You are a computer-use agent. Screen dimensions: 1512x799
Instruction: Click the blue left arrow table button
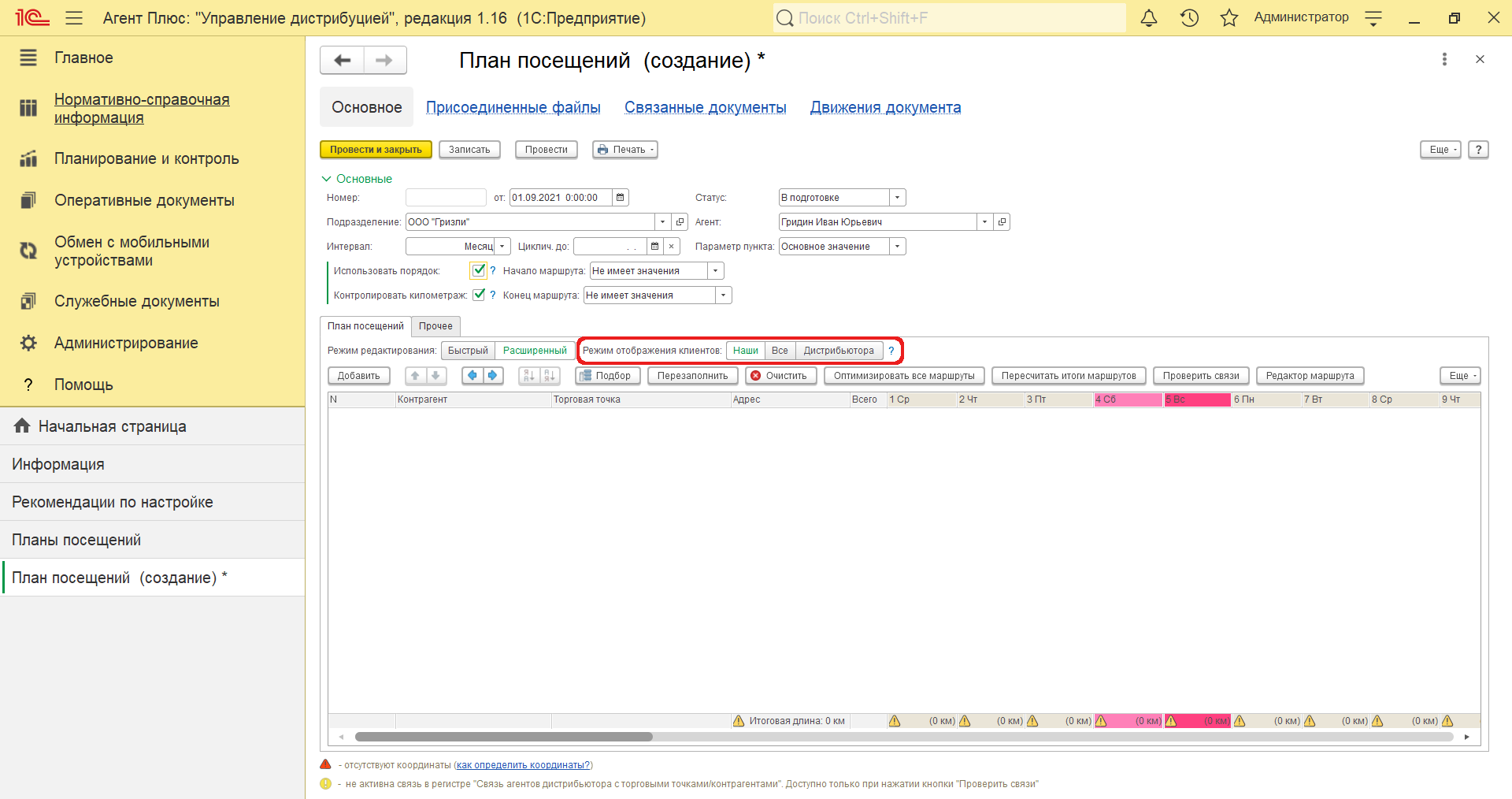tap(472, 376)
